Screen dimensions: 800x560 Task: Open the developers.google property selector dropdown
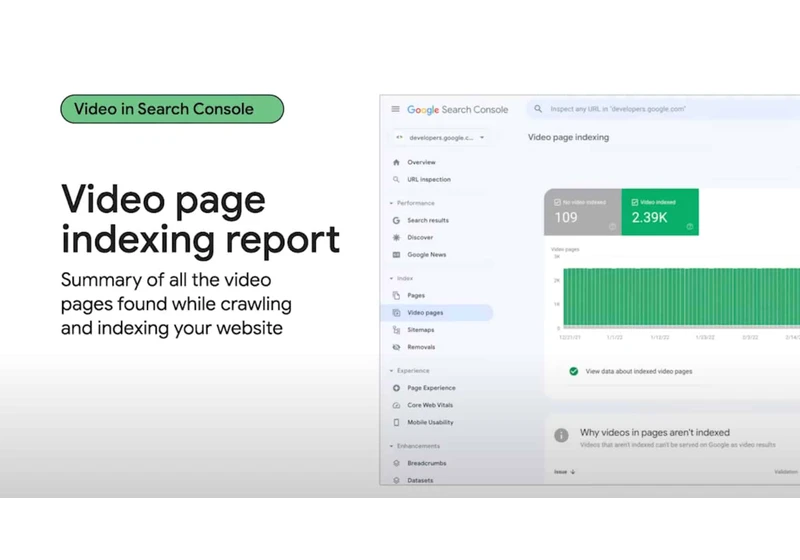pos(440,138)
